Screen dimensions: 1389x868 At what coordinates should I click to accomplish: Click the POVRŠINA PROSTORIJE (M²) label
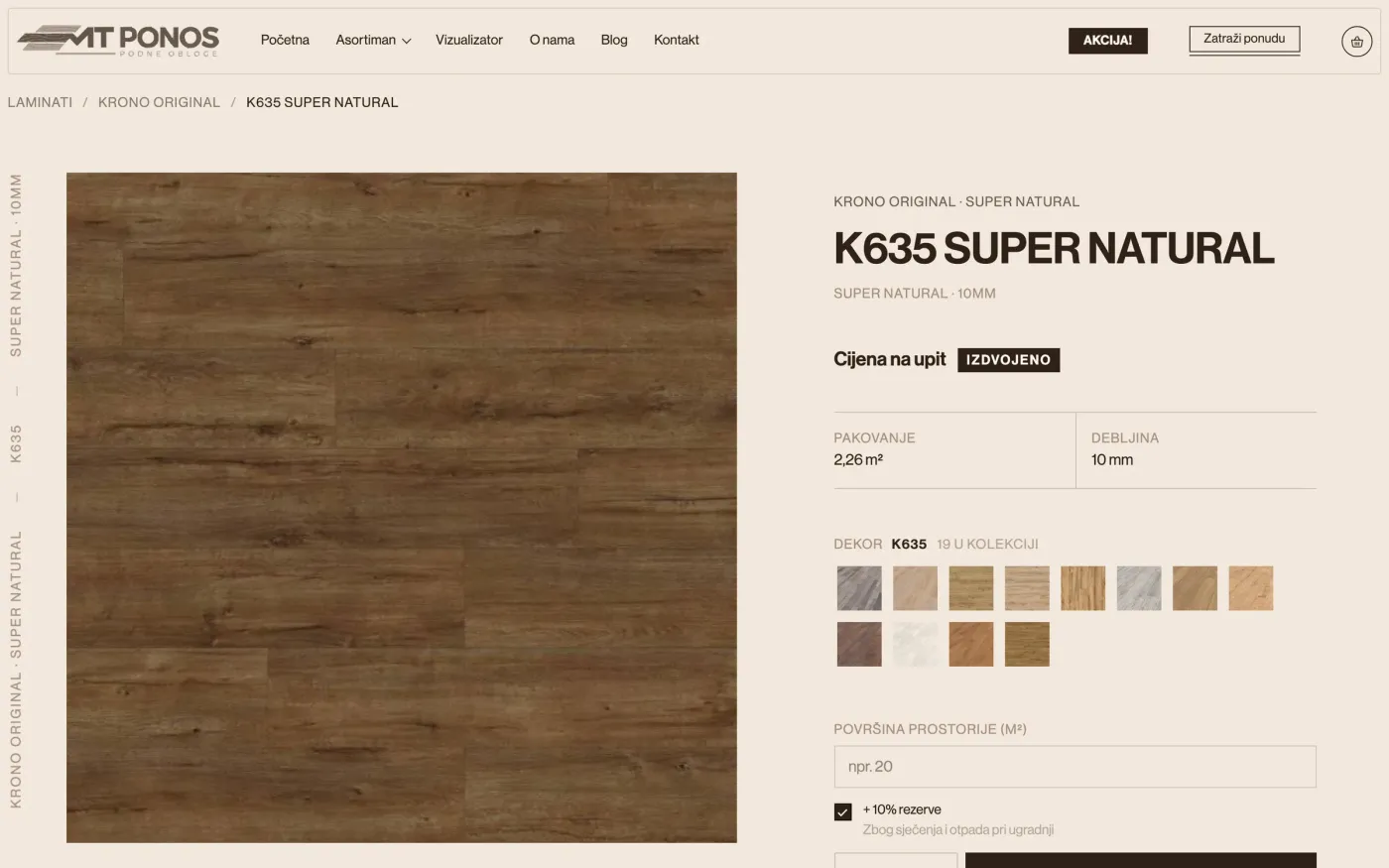coord(930,729)
